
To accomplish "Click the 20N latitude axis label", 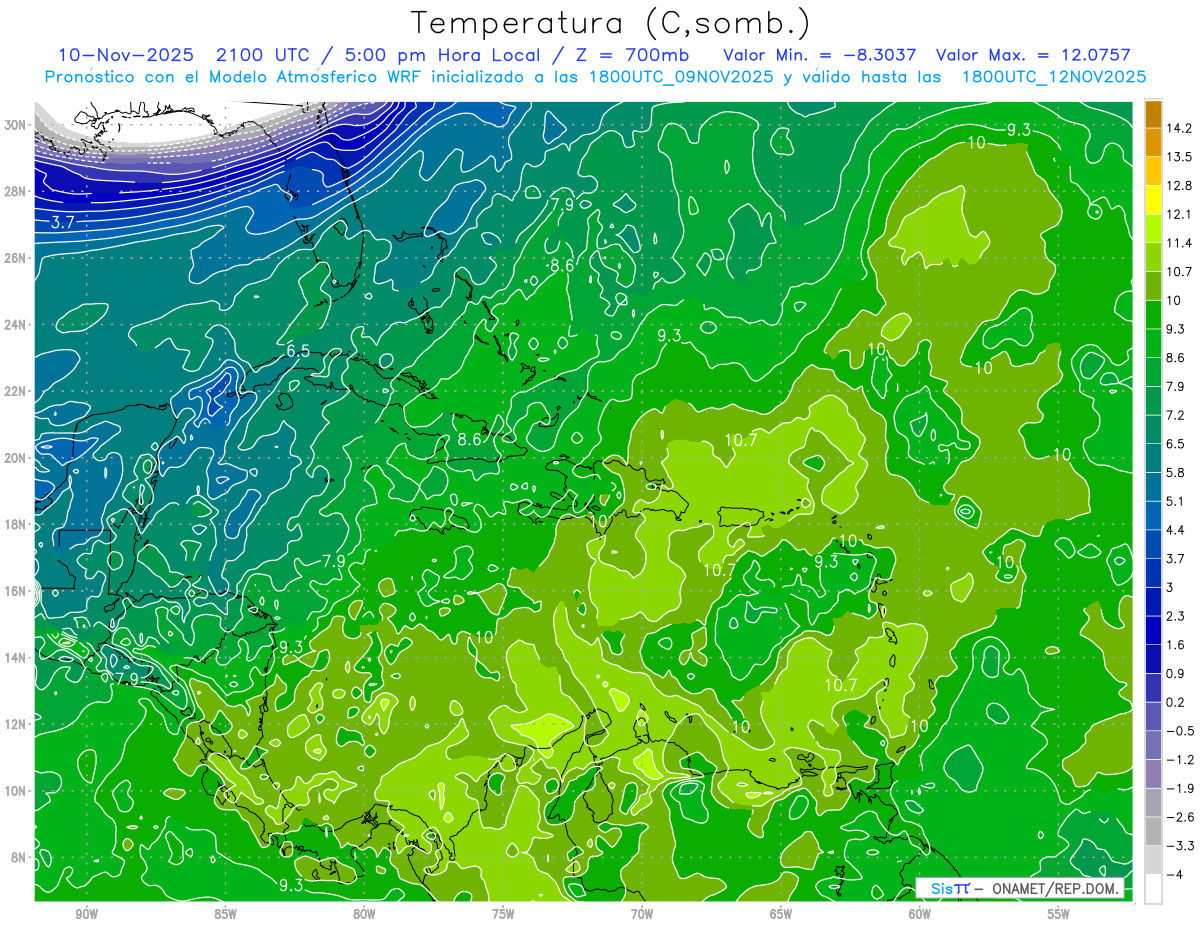I will tap(16, 458).
